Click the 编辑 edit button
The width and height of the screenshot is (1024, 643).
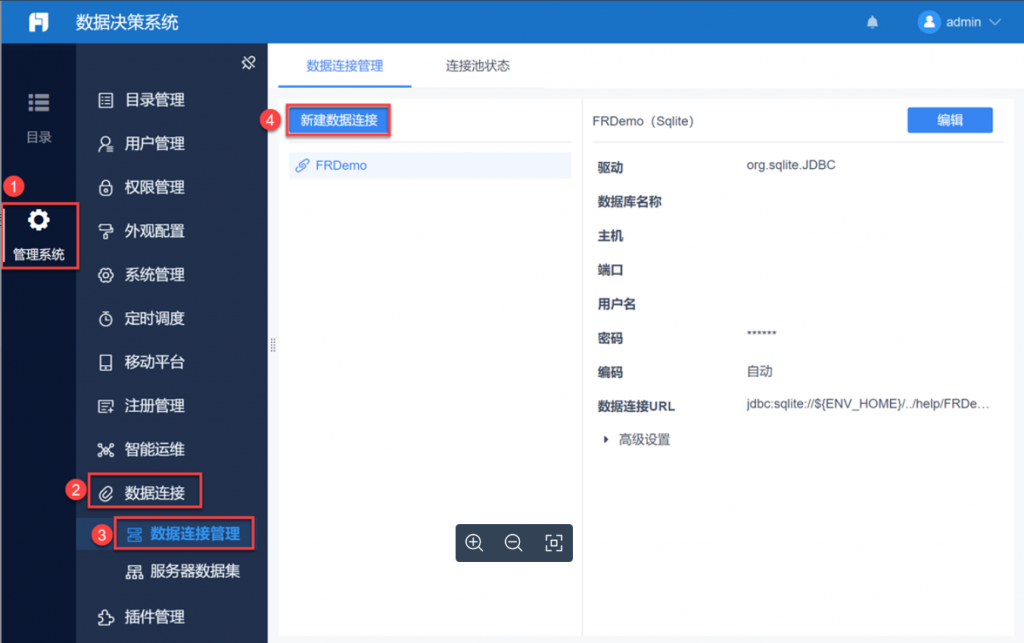point(949,120)
